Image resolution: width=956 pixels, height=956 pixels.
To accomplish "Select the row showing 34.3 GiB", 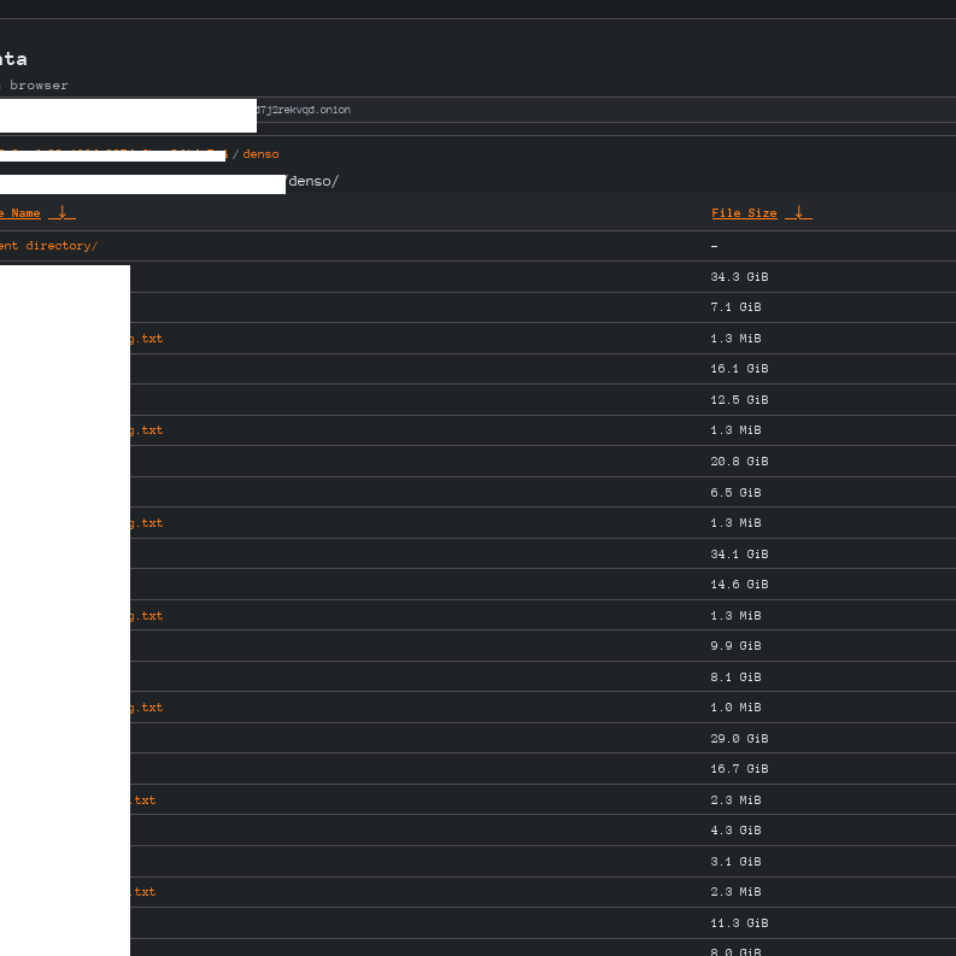I will pyautogui.click(x=478, y=277).
